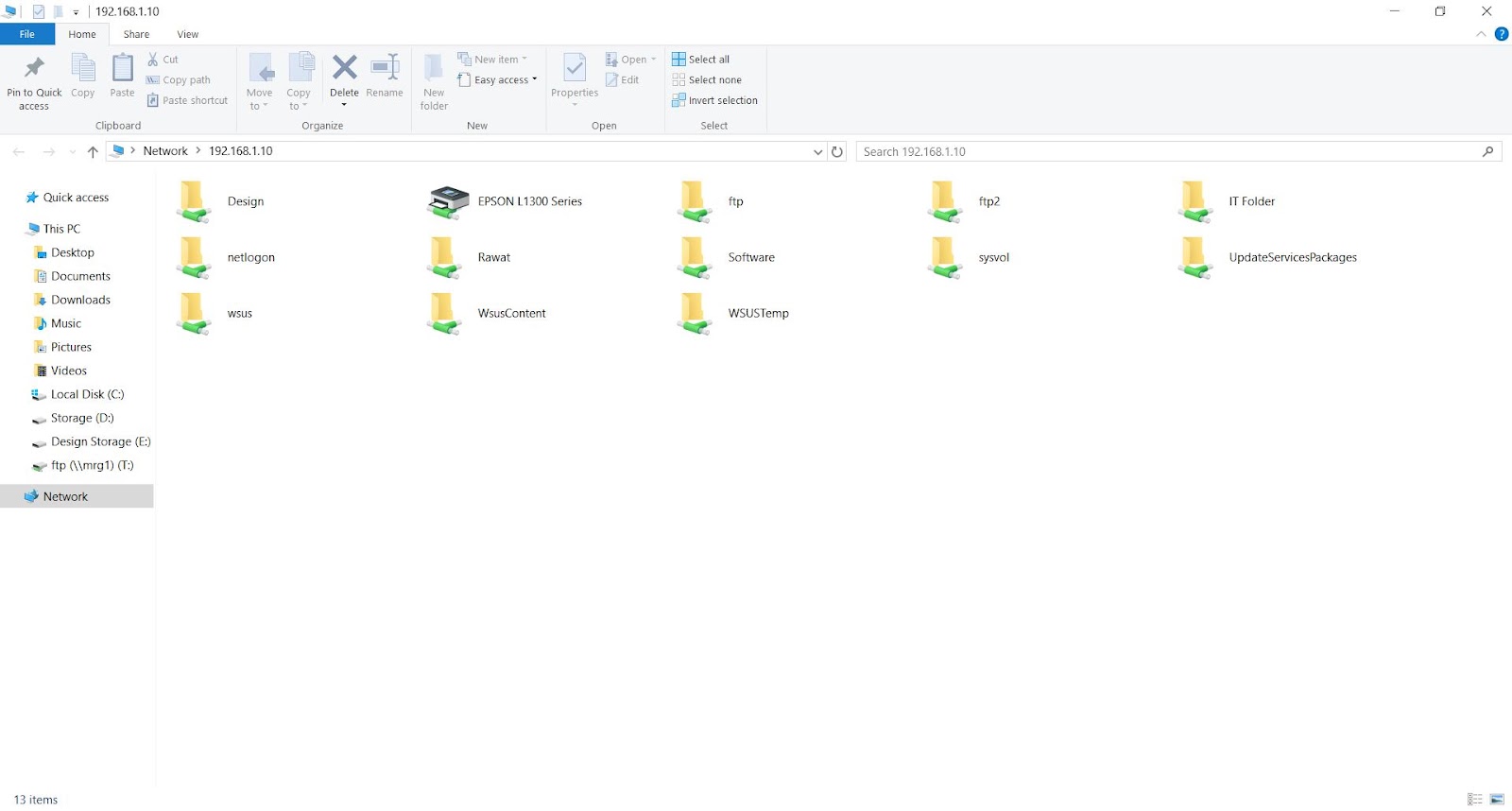Open the address bar history dropdown

817,151
